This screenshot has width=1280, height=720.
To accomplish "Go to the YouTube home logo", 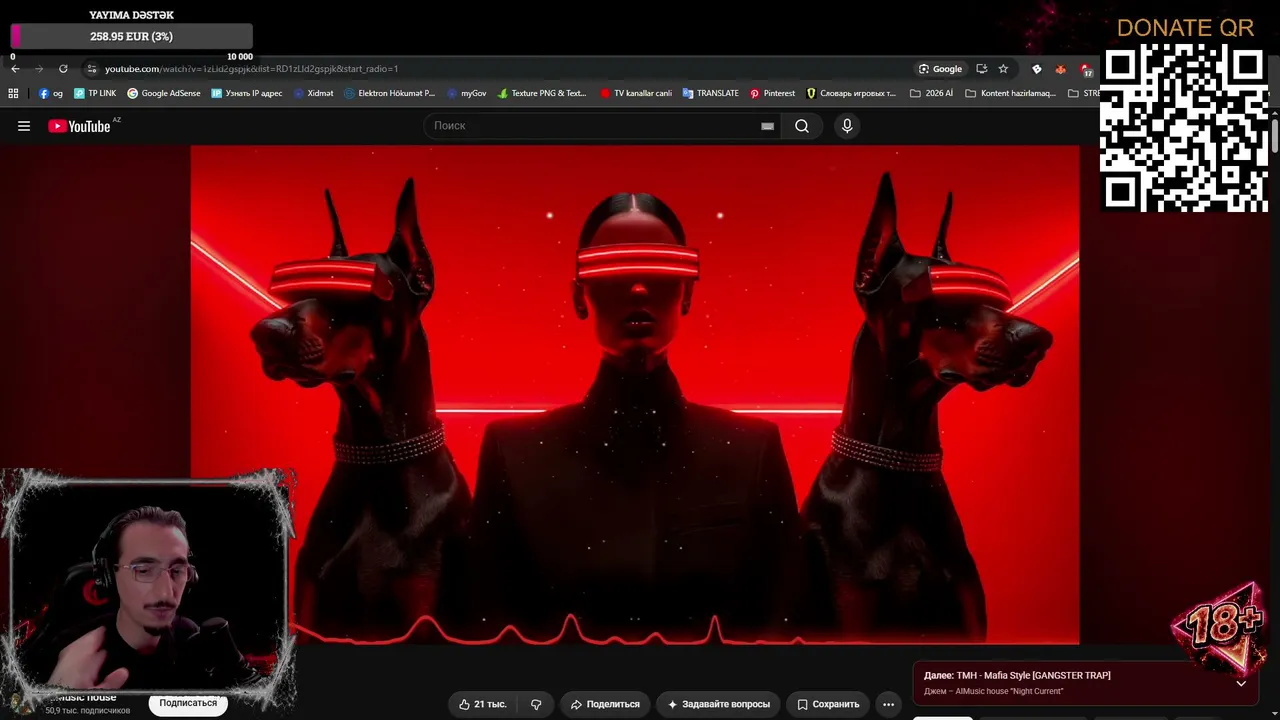I will coord(79,126).
